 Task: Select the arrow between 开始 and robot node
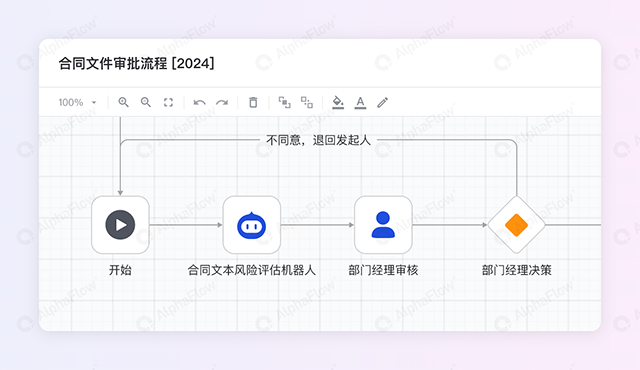click(x=186, y=225)
